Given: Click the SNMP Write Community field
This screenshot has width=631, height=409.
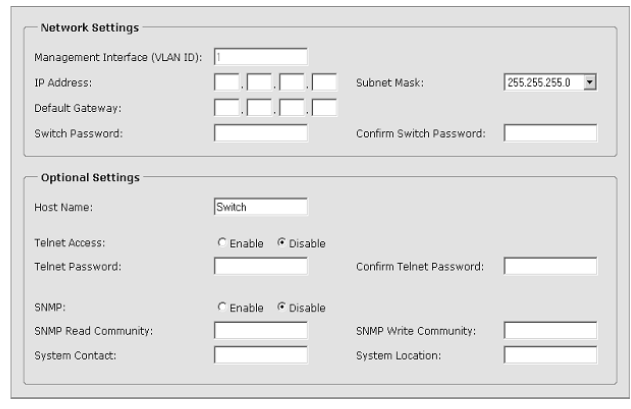Looking at the screenshot, I should point(549,330).
